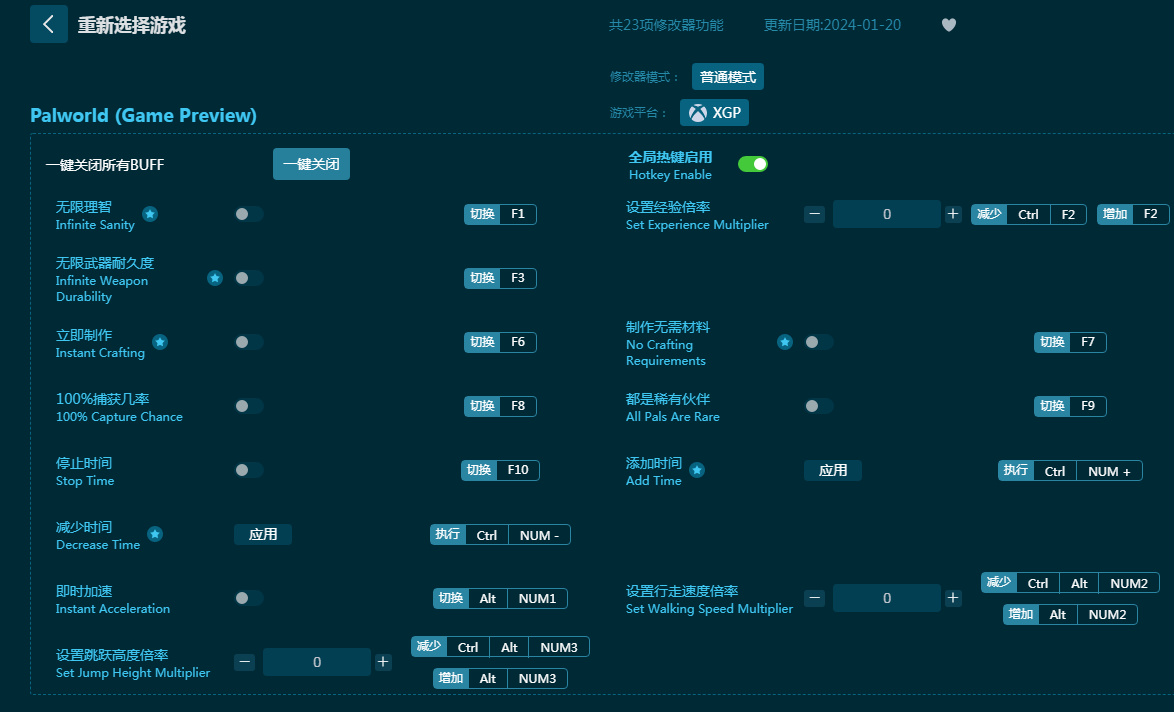Click star icon next to Infinite Sanity

150,214
